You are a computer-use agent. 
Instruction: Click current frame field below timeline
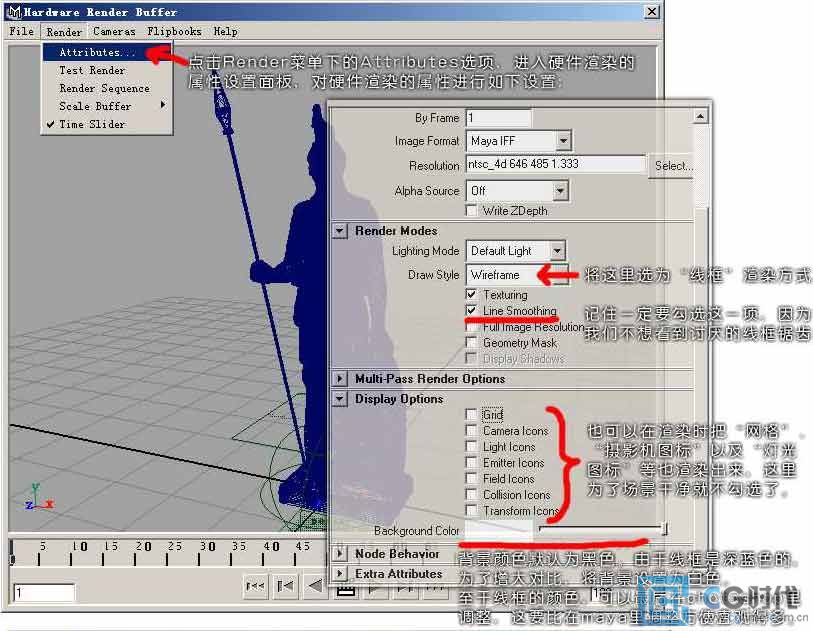[44, 592]
